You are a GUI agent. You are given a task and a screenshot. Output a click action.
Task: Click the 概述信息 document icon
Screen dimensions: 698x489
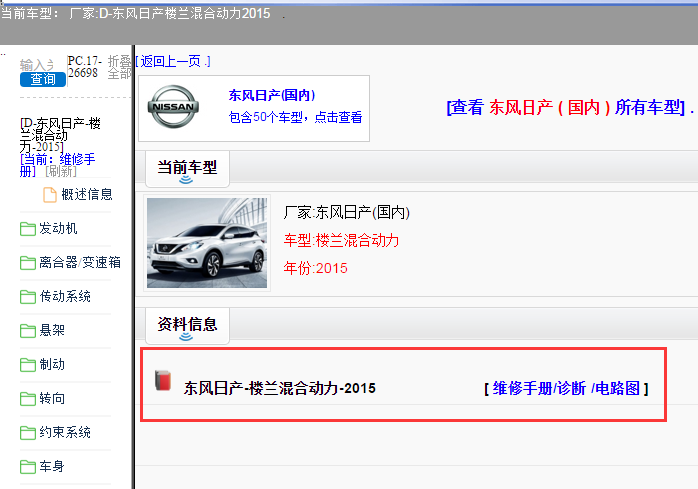point(50,195)
